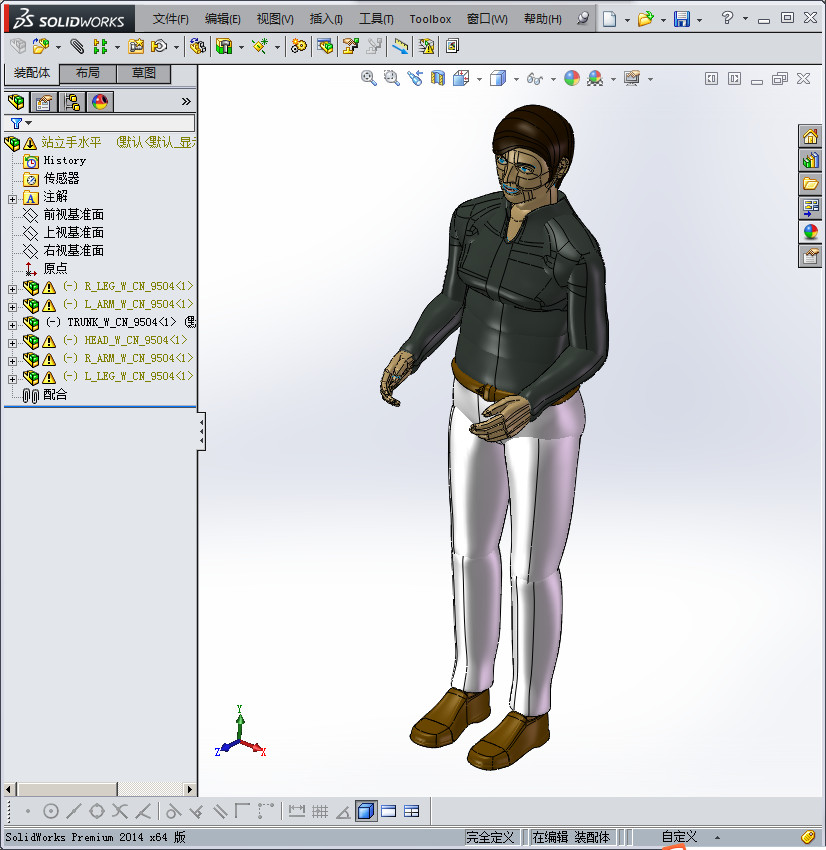Click the Smart Fasteners icon
Screen dimensions: 826x850
click(136, 46)
